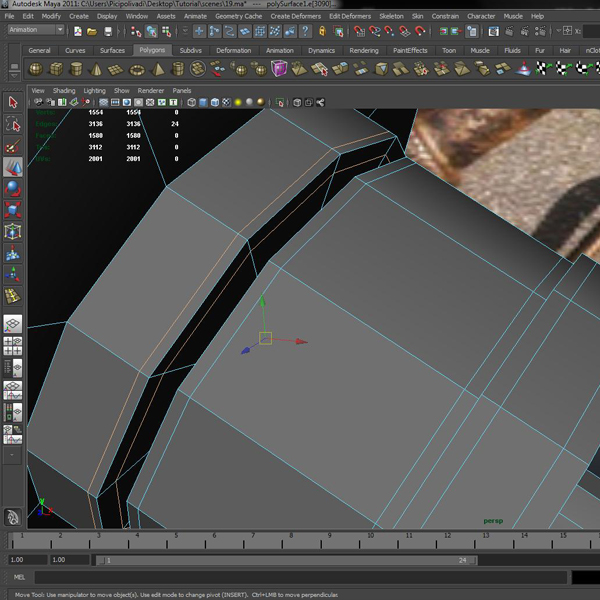
Task: Select the Universal Manipulator tool
Action: [13, 231]
